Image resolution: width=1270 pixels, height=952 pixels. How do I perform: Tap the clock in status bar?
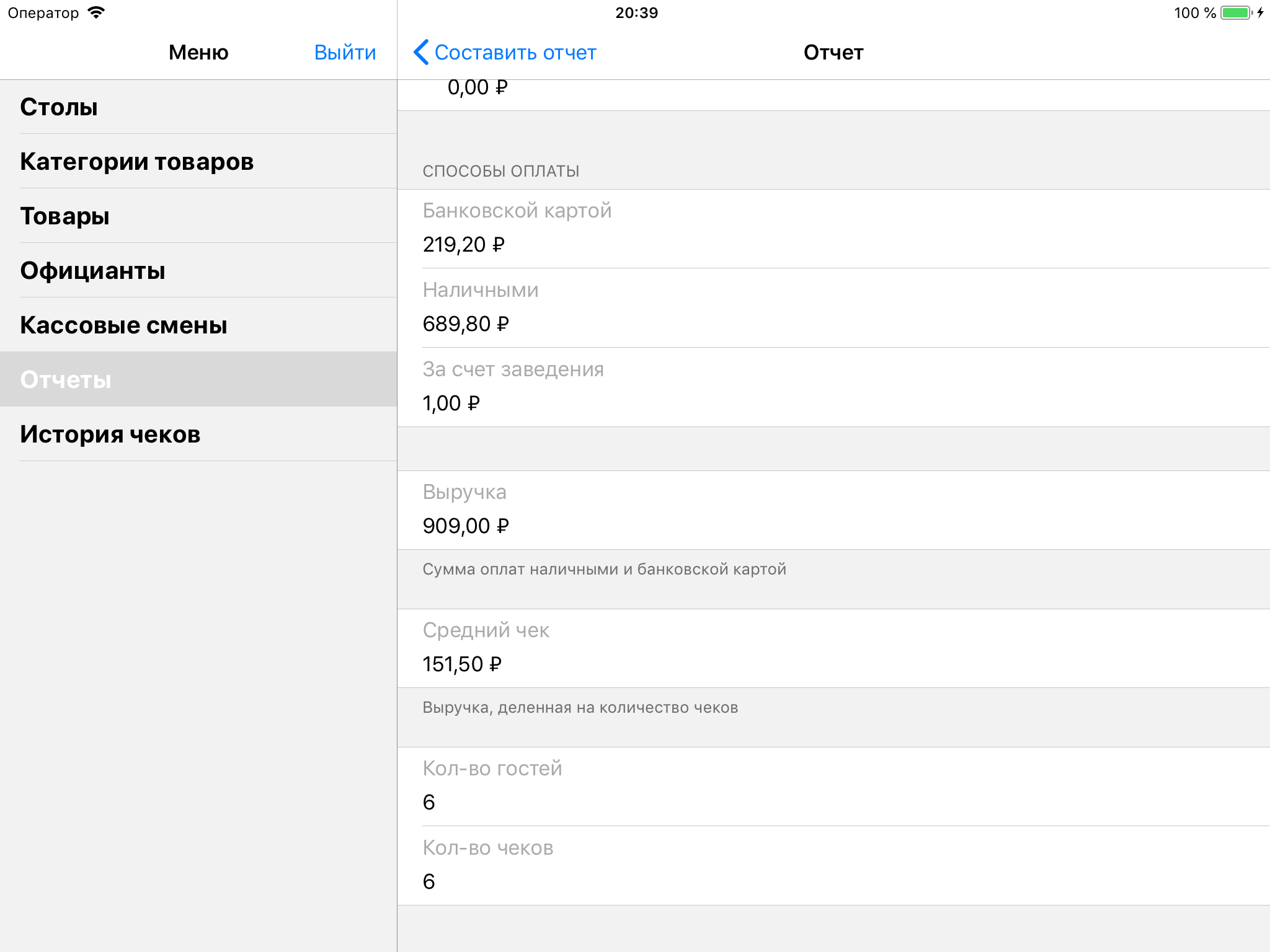pos(636,13)
